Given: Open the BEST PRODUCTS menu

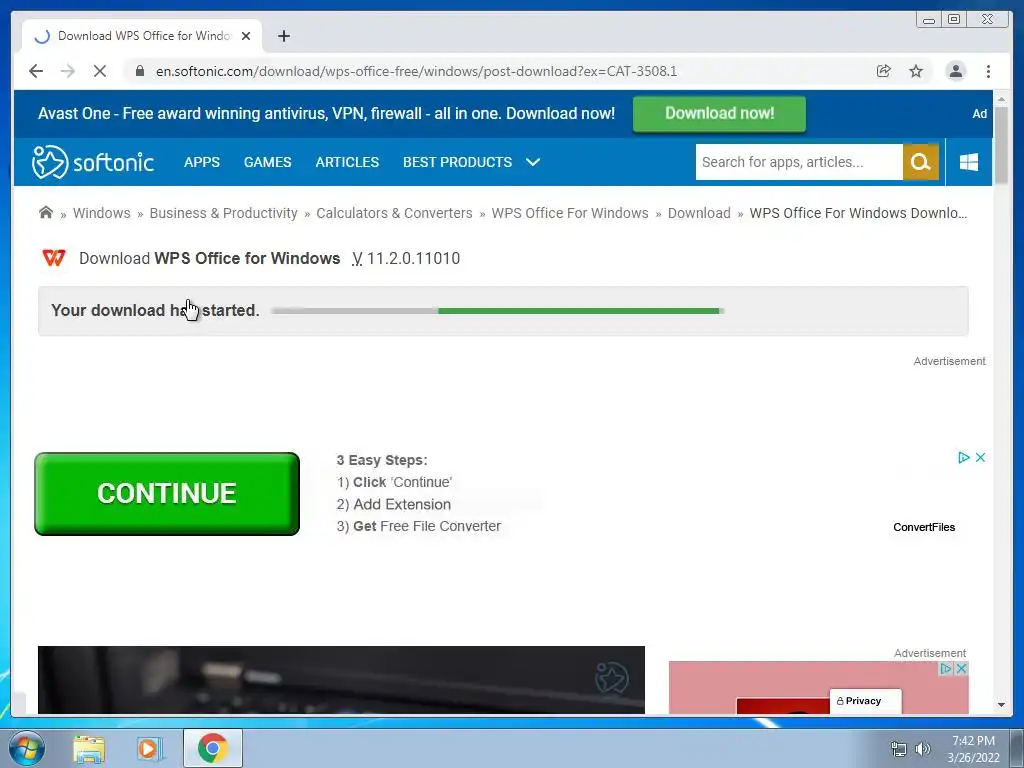Looking at the screenshot, I should [x=457, y=162].
